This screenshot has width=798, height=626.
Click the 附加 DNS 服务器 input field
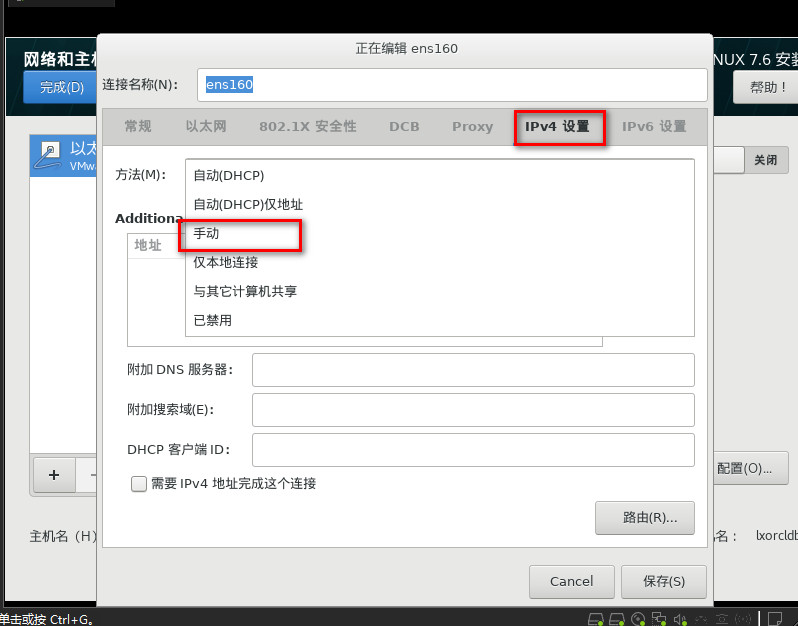[473, 370]
